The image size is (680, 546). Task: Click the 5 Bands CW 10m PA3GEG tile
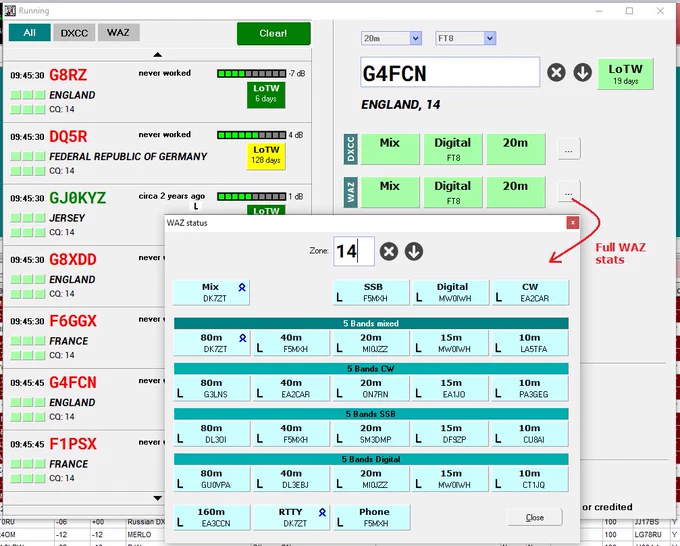click(530, 388)
